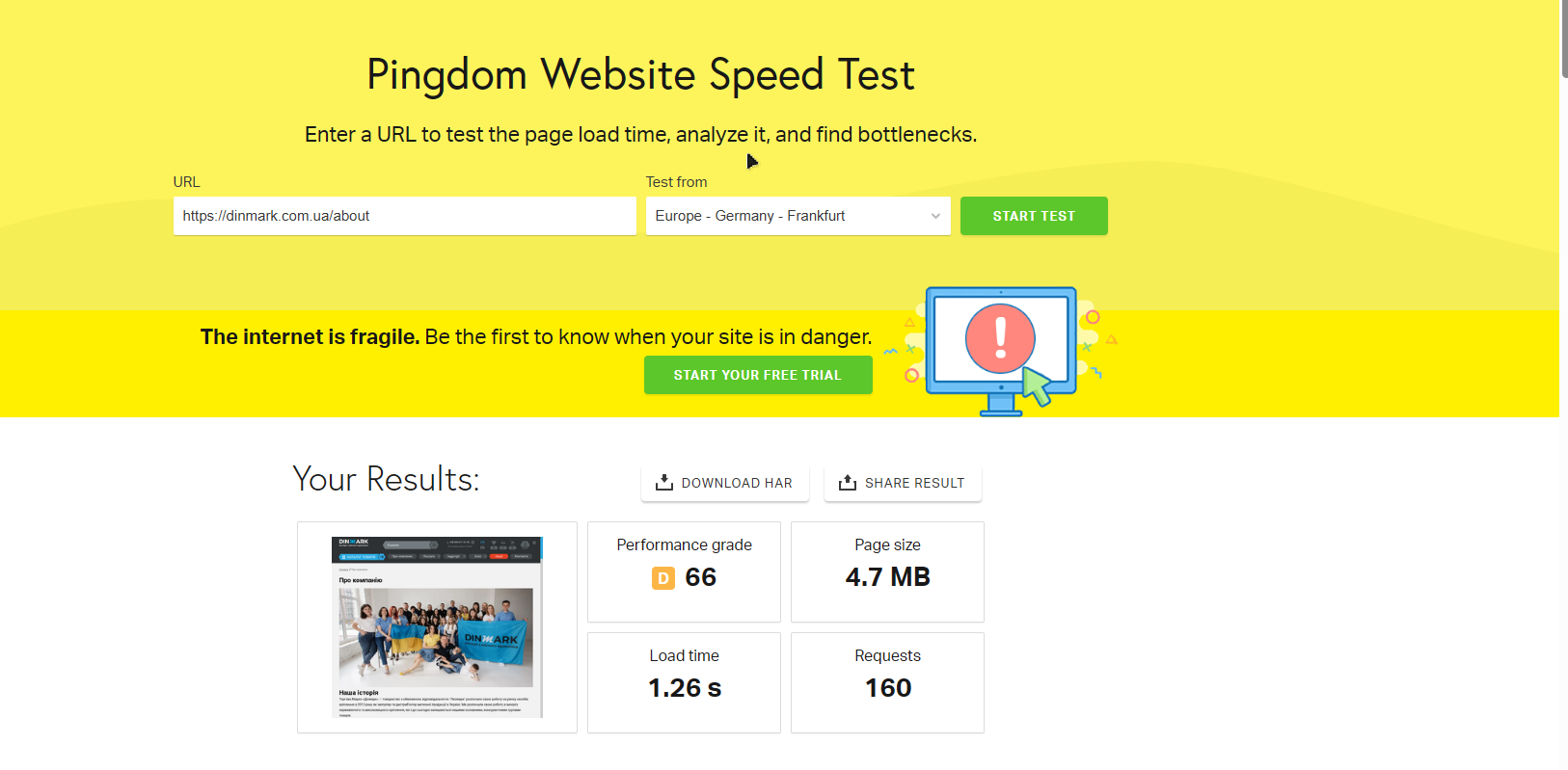The image size is (1568, 770).
Task: Click the download icon beside DOWNLOAD HAR
Action: [663, 483]
